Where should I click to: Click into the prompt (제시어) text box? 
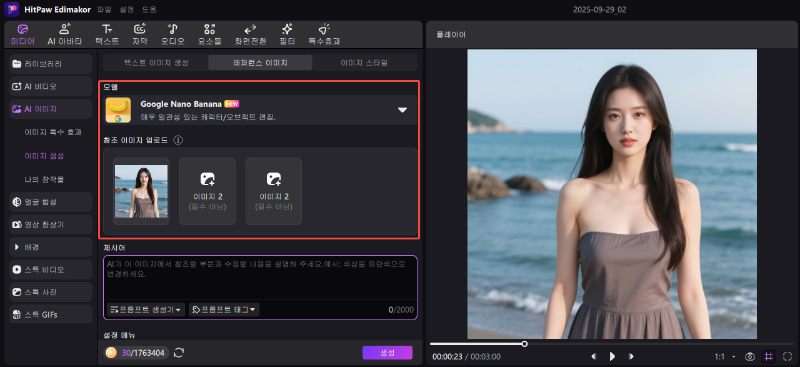pos(260,278)
